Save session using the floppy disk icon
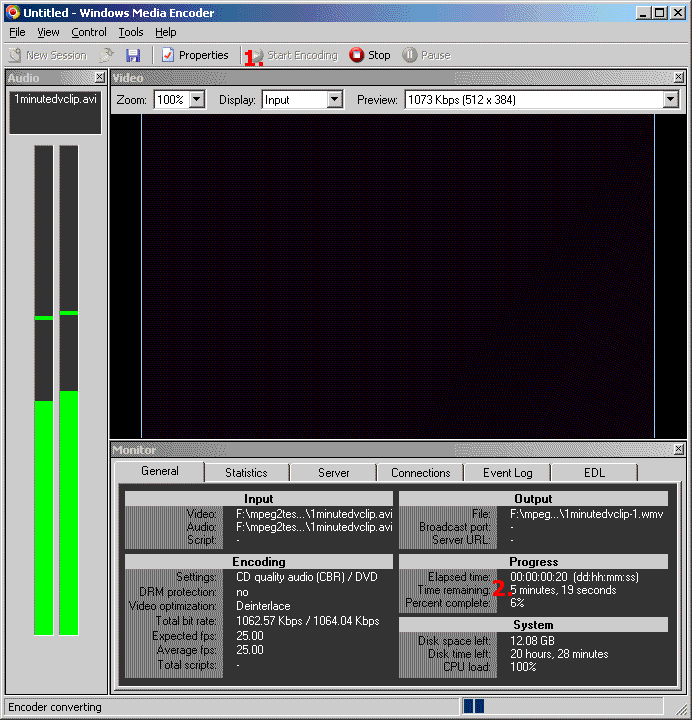692x720 pixels. pos(133,55)
